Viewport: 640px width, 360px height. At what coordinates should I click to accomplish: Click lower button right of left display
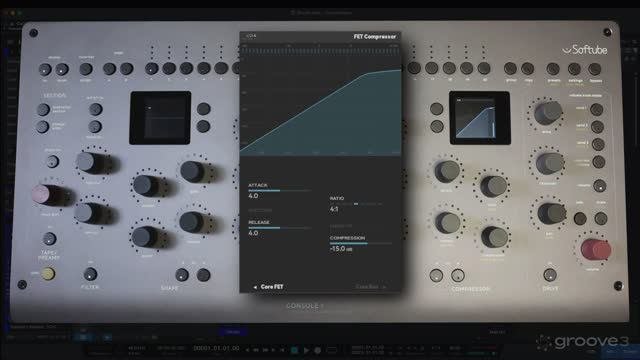[x=203, y=126]
